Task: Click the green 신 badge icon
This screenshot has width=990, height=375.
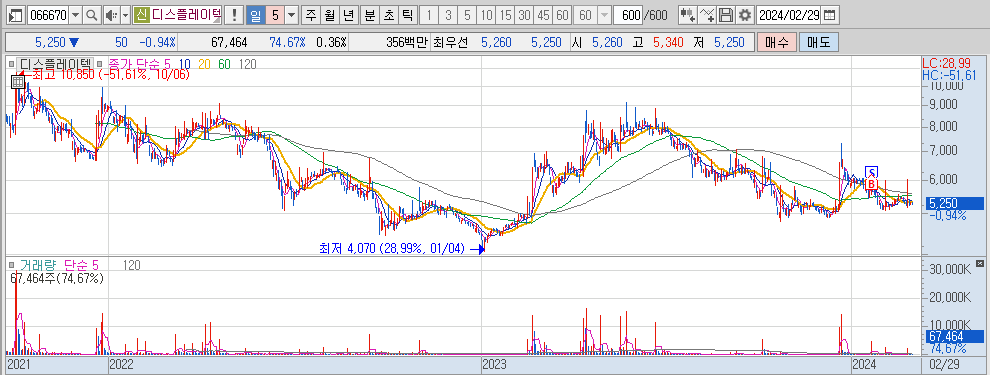Action: 141,15
